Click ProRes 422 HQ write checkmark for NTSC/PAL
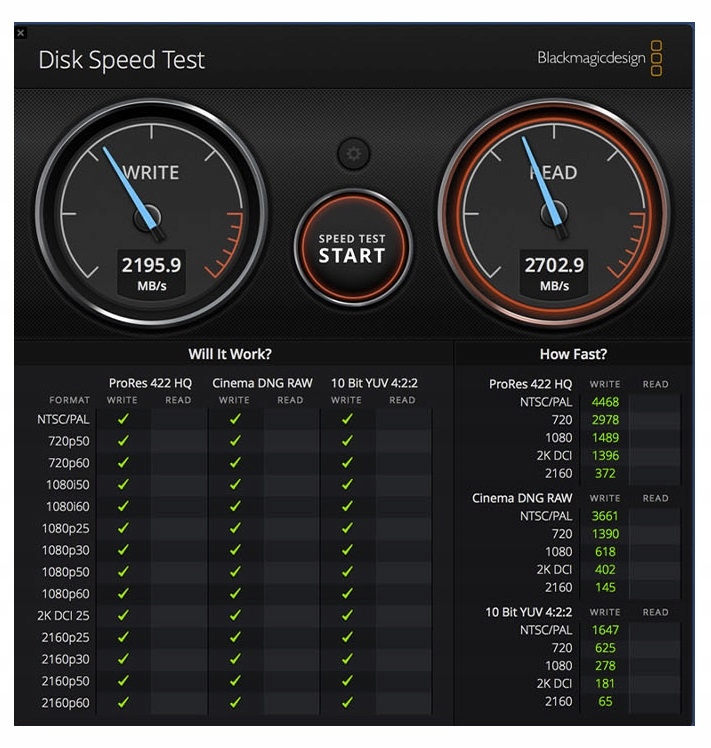This screenshot has height=748, width=711. pos(123,419)
